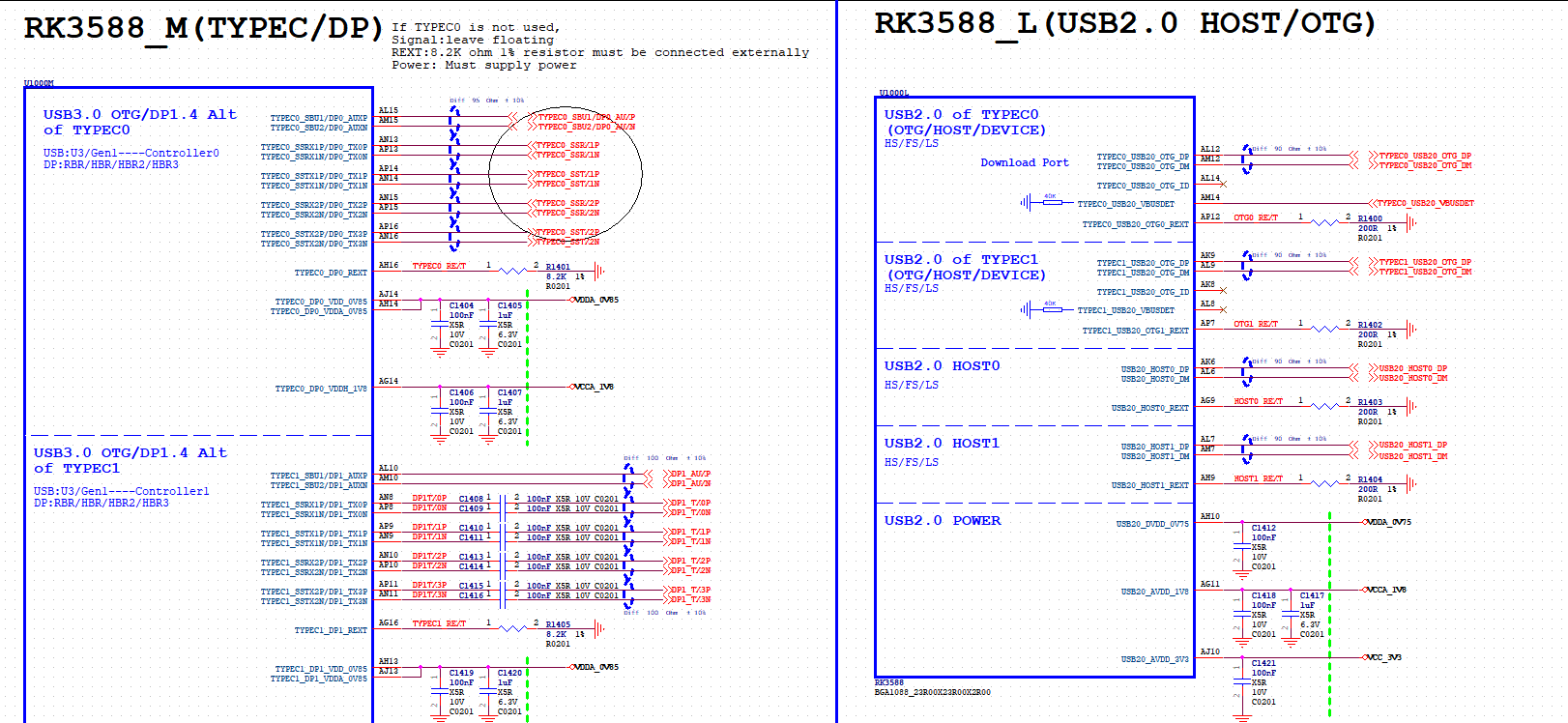The width and height of the screenshot is (1568, 723).
Task: Select the RK3588_M(TYPEC/DP) title text
Action: tap(203, 27)
